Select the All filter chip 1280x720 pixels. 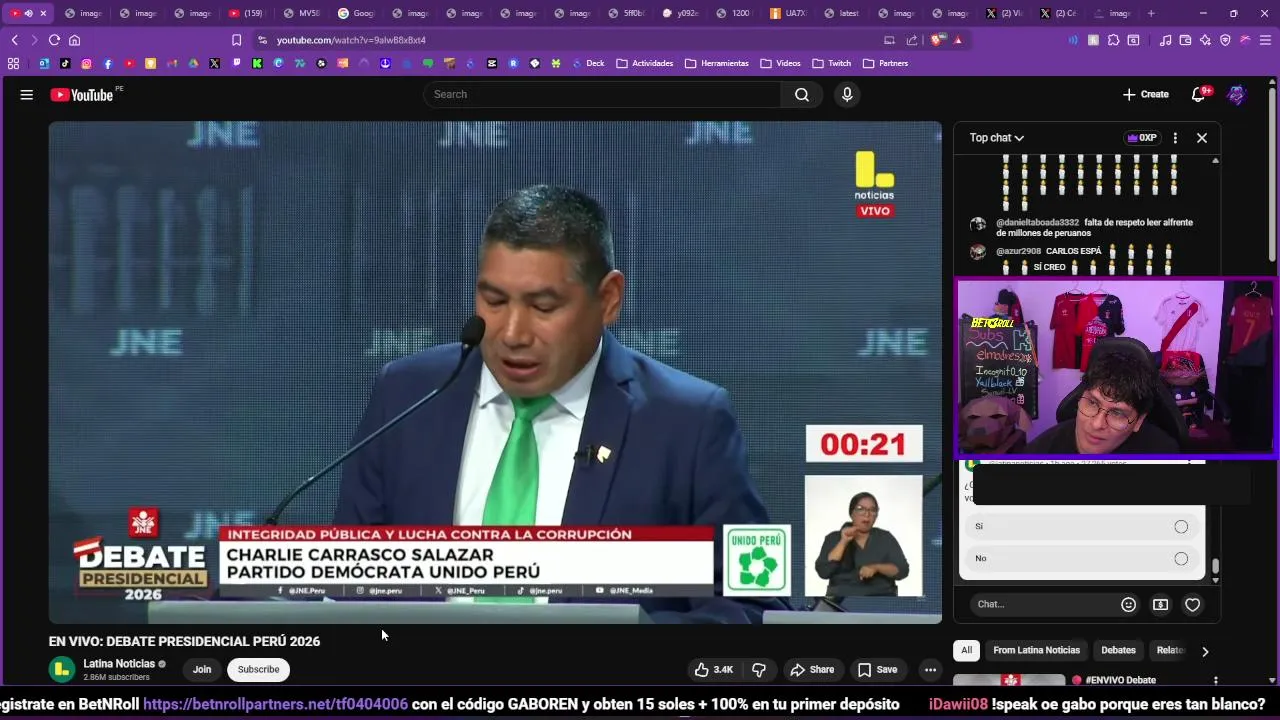click(966, 650)
